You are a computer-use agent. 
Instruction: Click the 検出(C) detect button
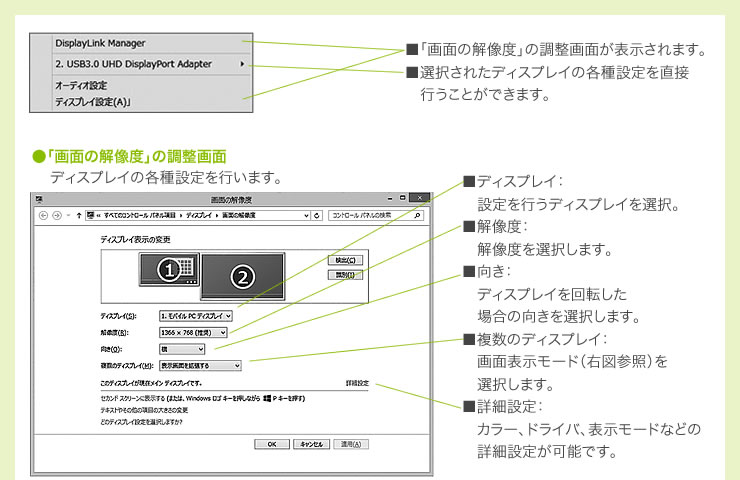click(345, 261)
